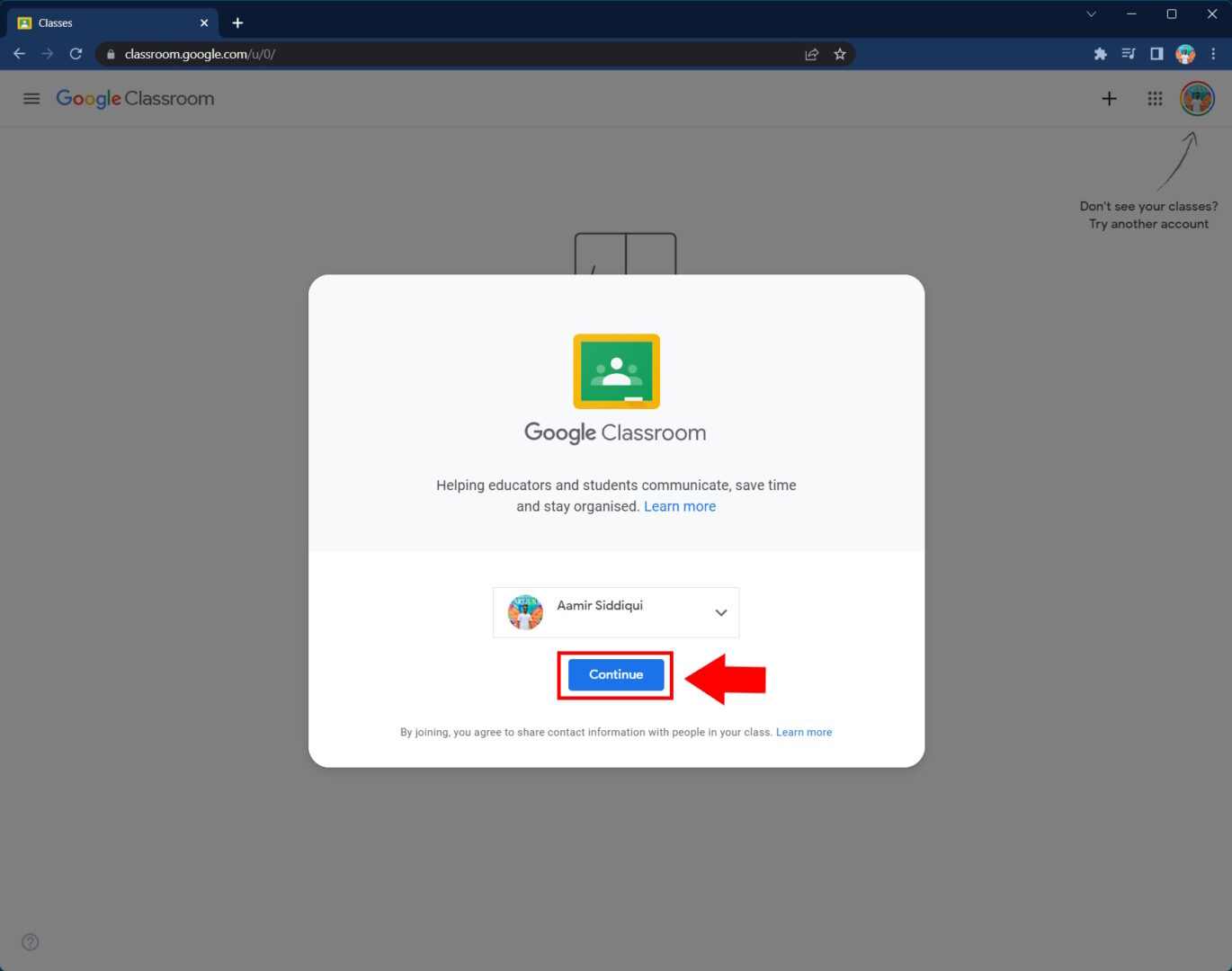1232x971 pixels.
Task: Click the blue Continue button
Action: coord(616,674)
